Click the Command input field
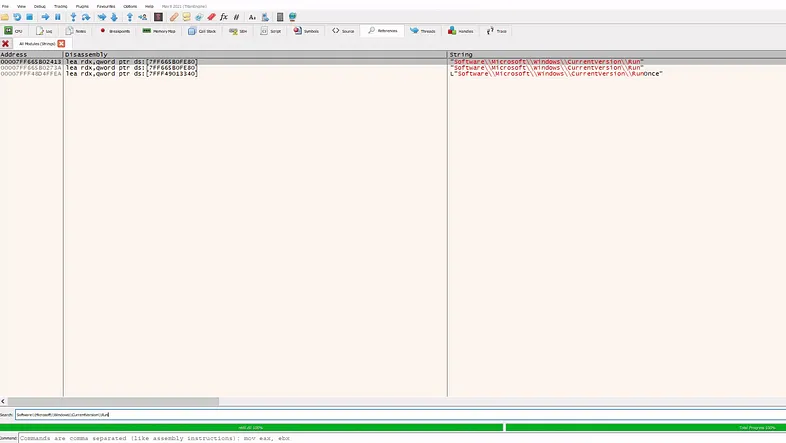The width and height of the screenshot is (786, 443). (x=402, y=438)
